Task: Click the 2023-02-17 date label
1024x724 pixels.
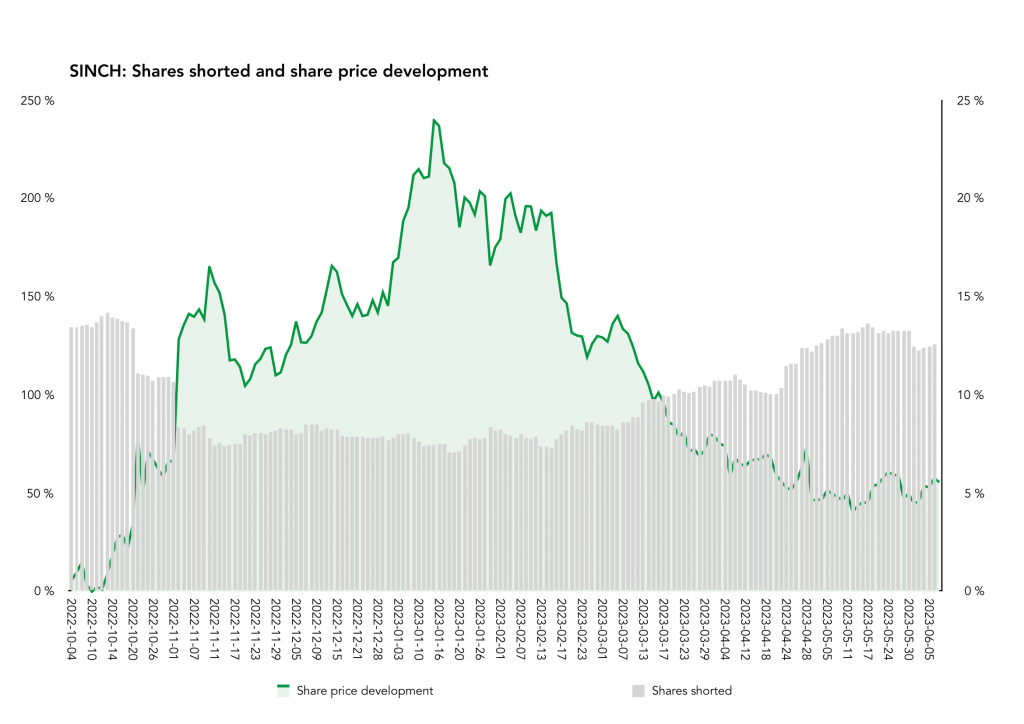Action: pos(562,629)
